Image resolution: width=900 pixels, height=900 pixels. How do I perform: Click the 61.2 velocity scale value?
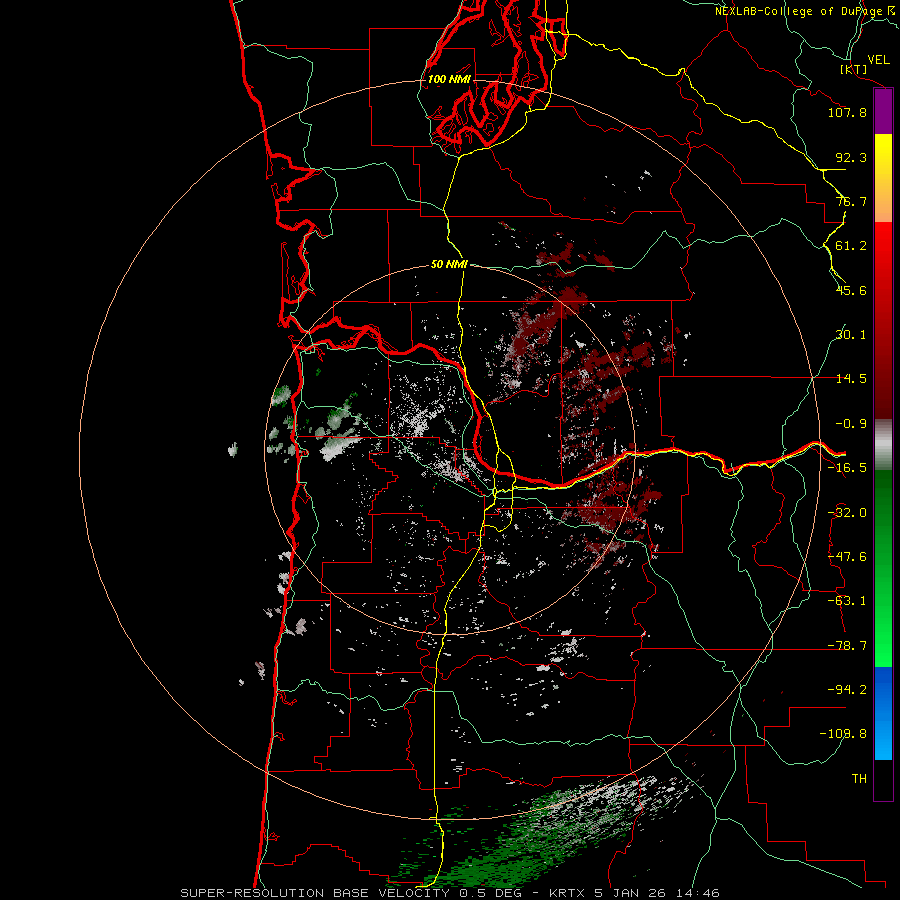851,246
